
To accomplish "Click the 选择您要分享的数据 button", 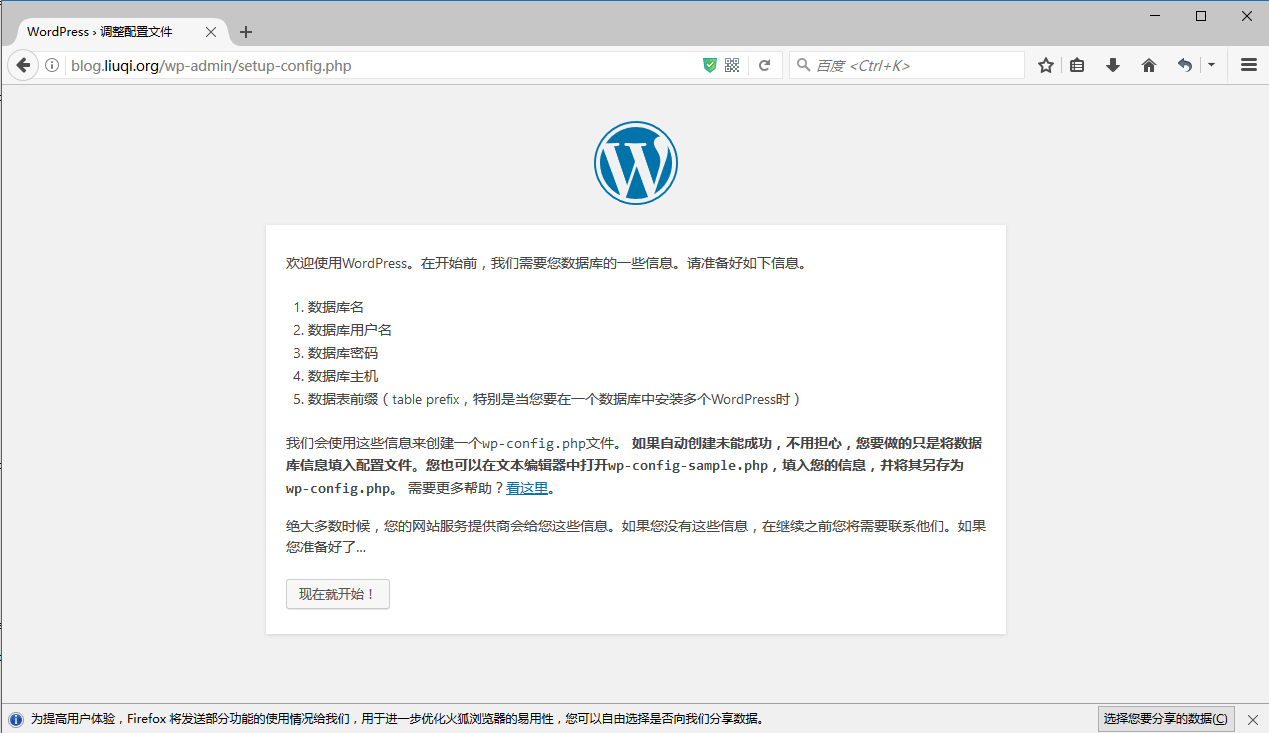I will [x=1166, y=719].
